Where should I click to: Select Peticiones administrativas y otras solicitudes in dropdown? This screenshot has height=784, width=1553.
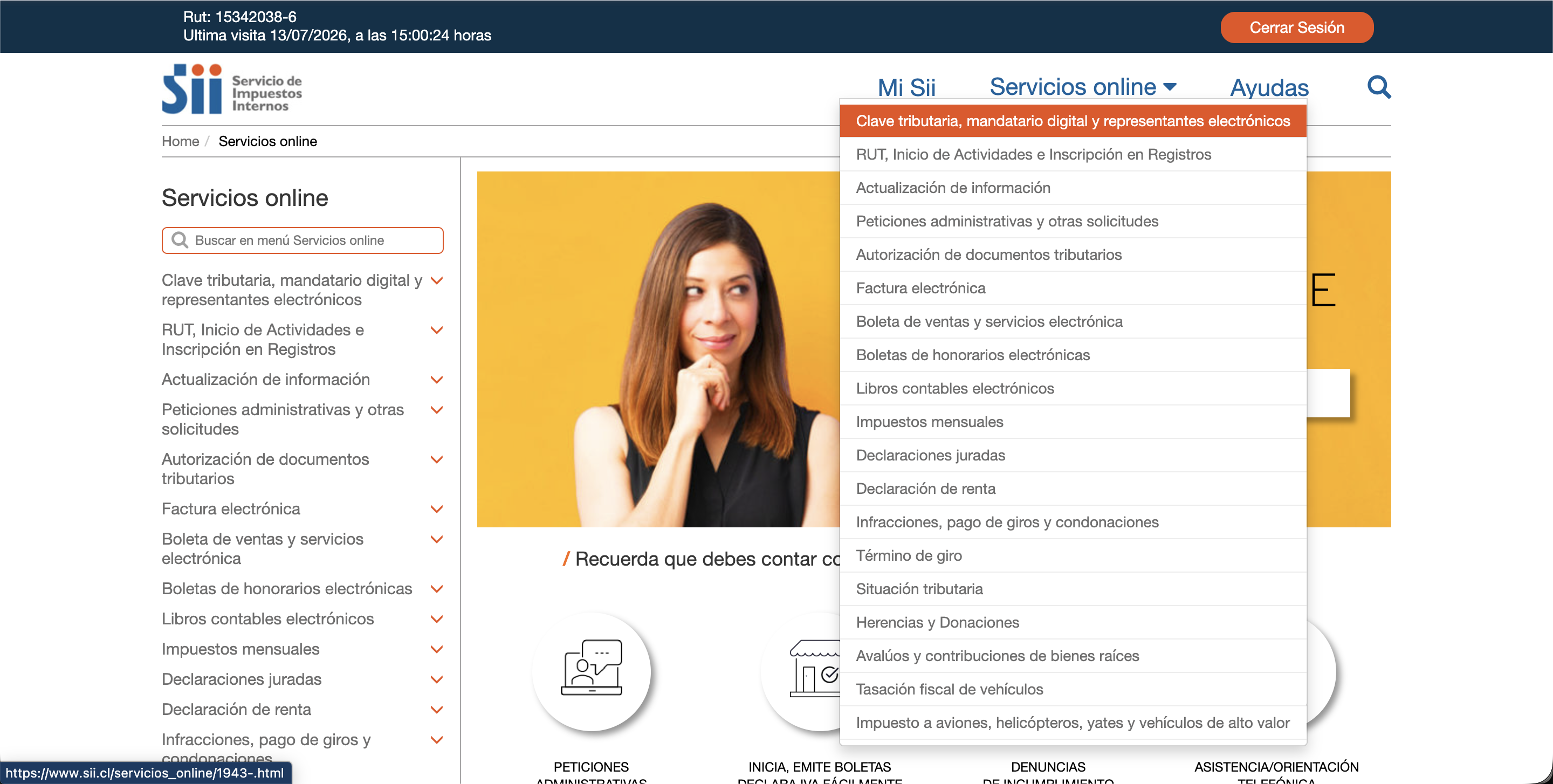(x=1073, y=221)
